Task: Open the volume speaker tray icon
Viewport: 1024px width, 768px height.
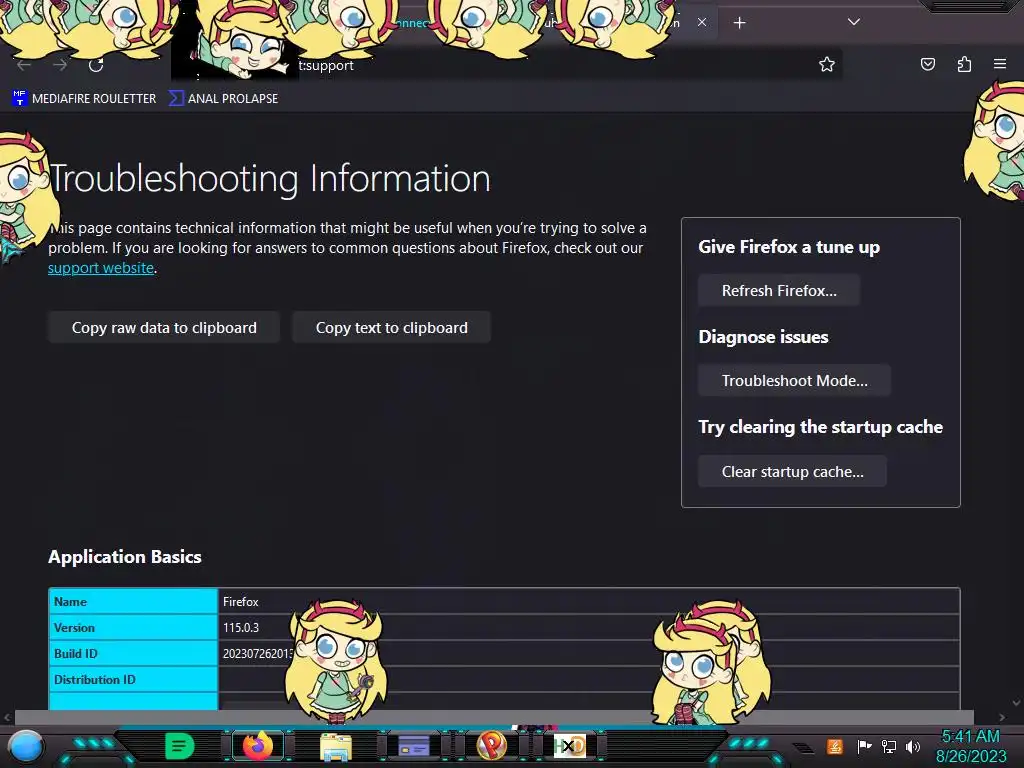Action: point(912,746)
